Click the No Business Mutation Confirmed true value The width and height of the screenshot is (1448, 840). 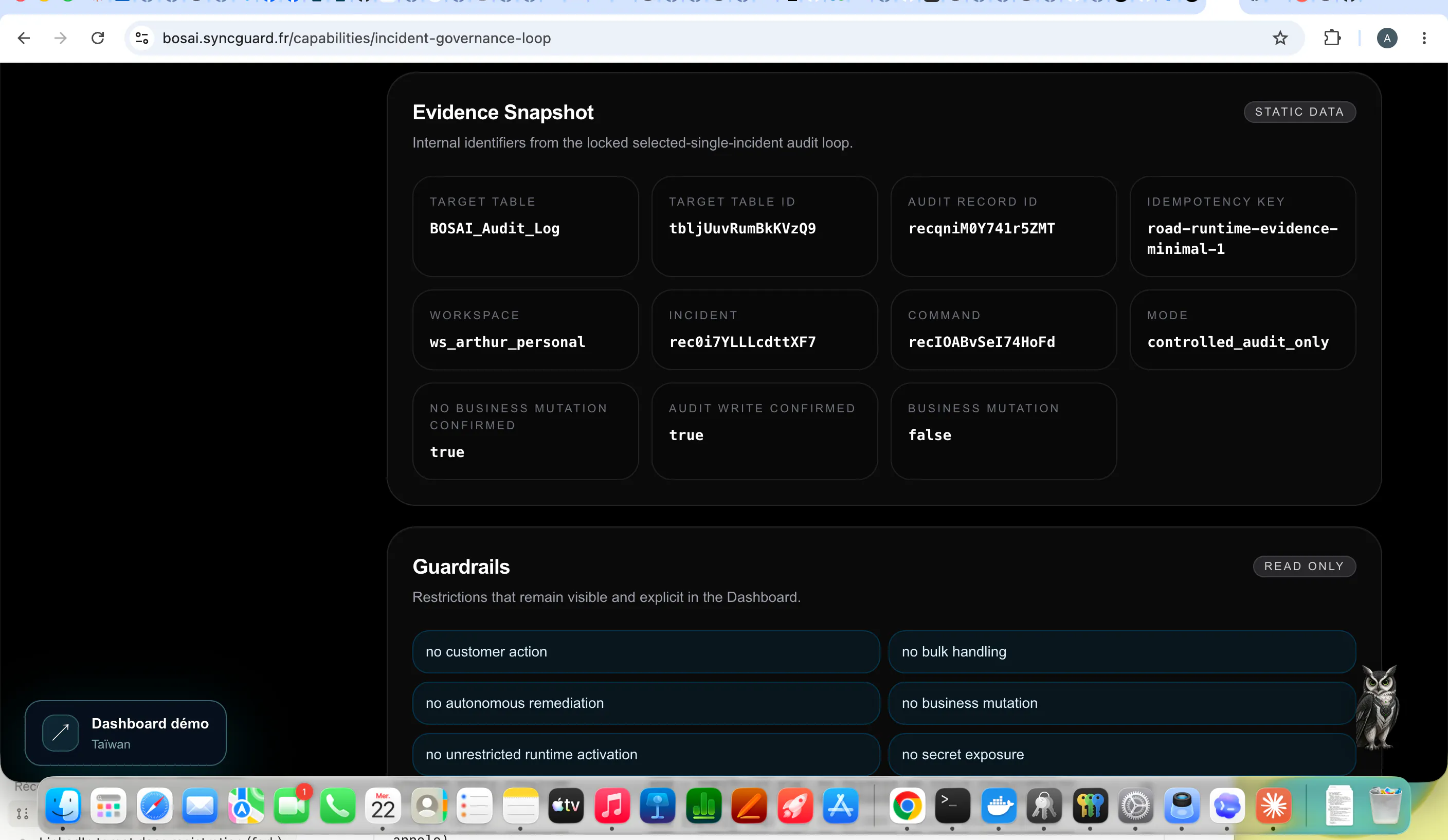tap(447, 453)
